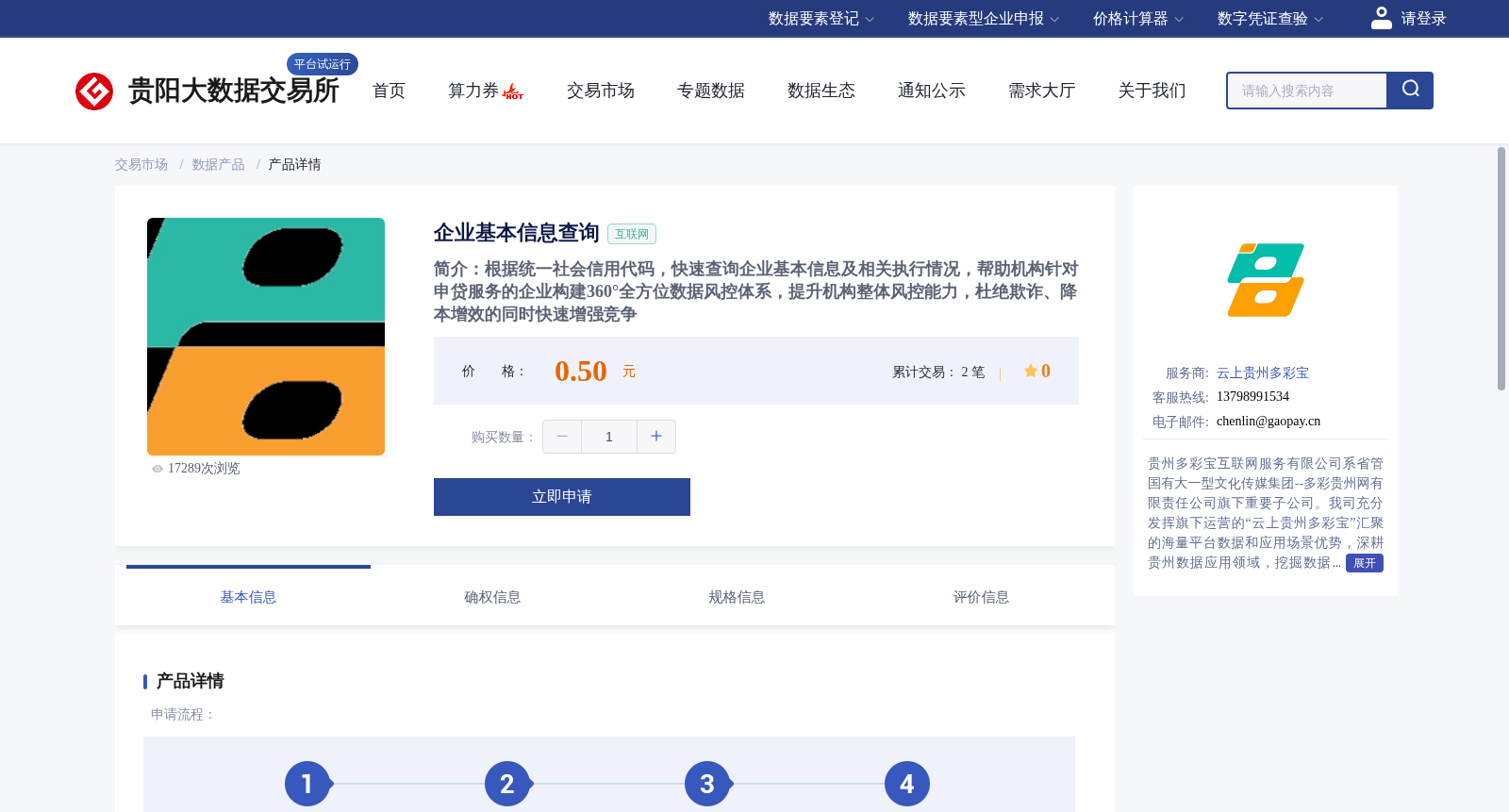1509x812 pixels.
Task: Click step 2 circle in application flow
Action: pyautogui.click(x=507, y=784)
